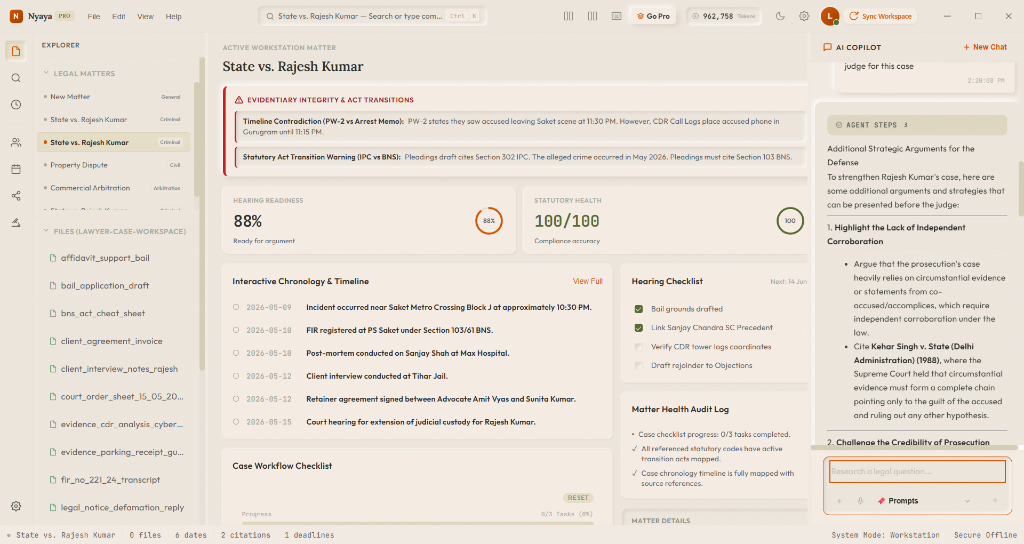Click the AI Copilot chat bubble icon

(827, 47)
